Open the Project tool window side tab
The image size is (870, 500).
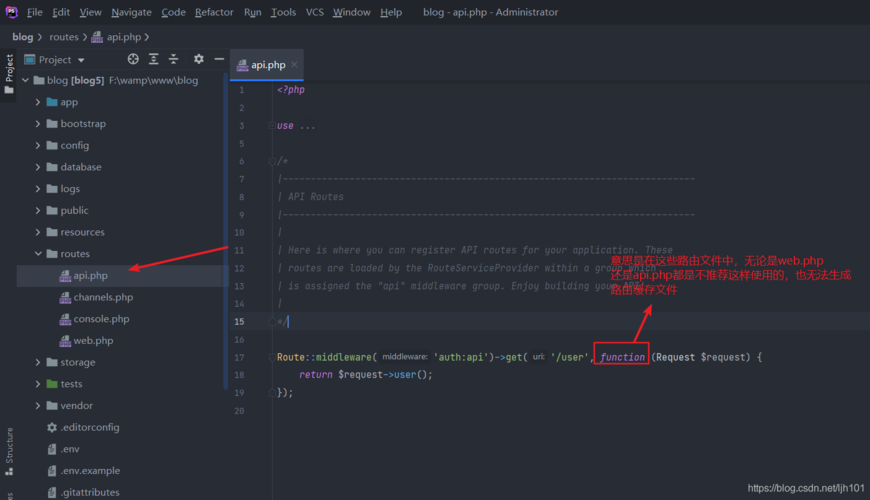click(9, 73)
